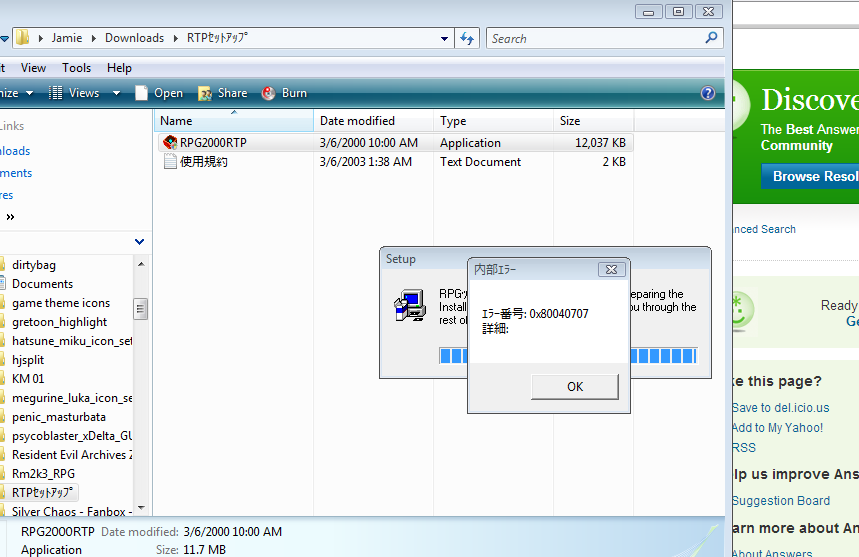The width and height of the screenshot is (859, 557).
Task: Select the hatsune_miku_icon_set folder
Action: 72,341
